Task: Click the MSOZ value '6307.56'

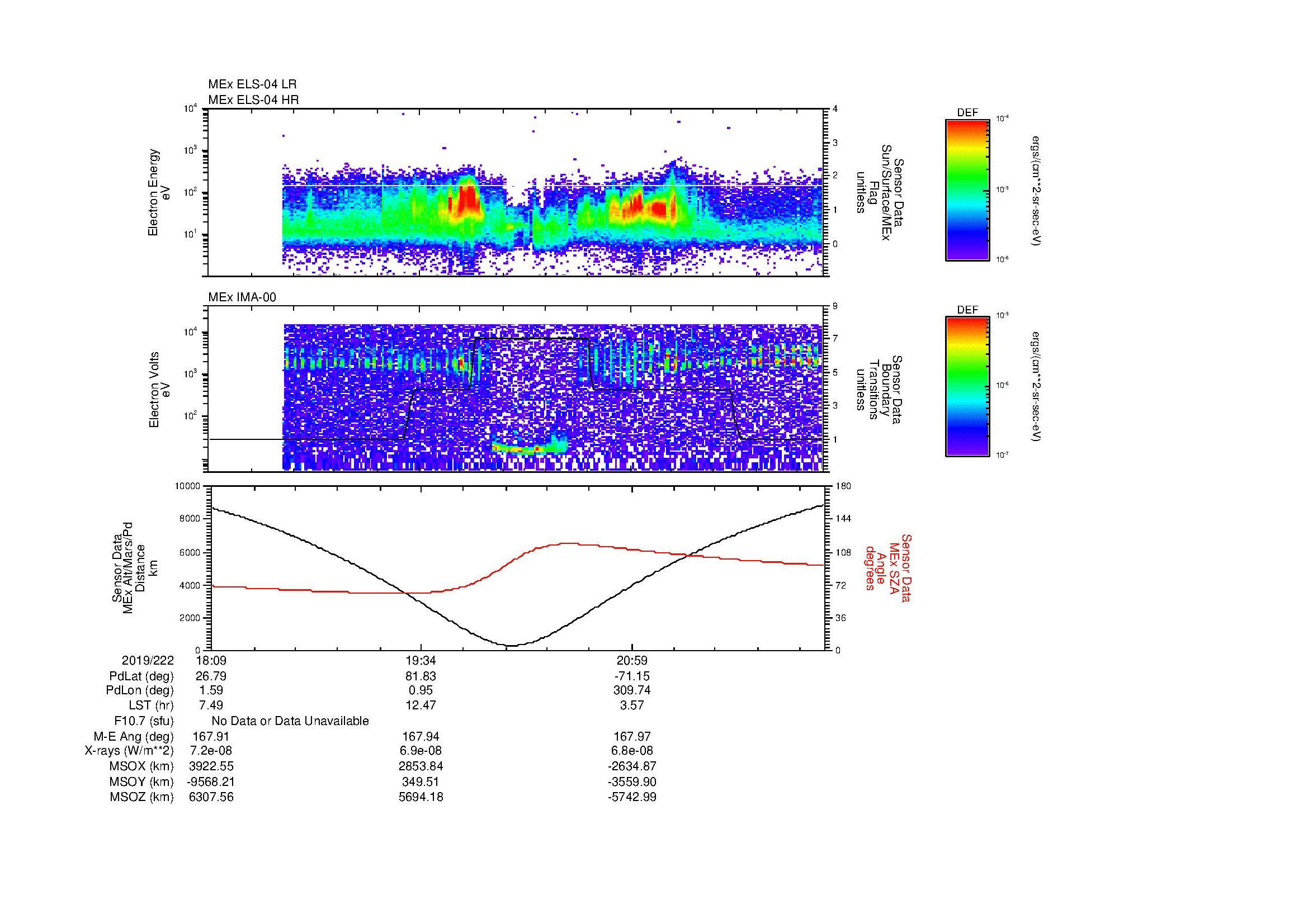Action: [211, 798]
